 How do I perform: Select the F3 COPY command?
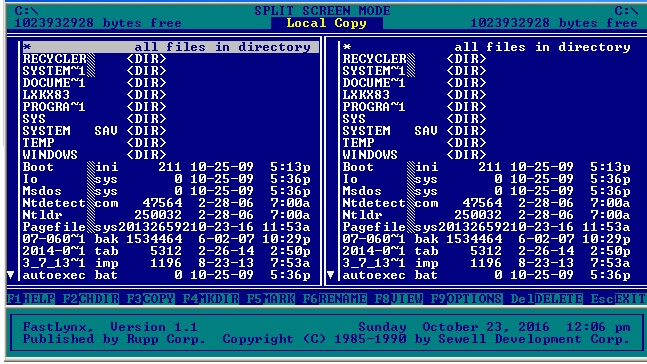click(x=151, y=298)
